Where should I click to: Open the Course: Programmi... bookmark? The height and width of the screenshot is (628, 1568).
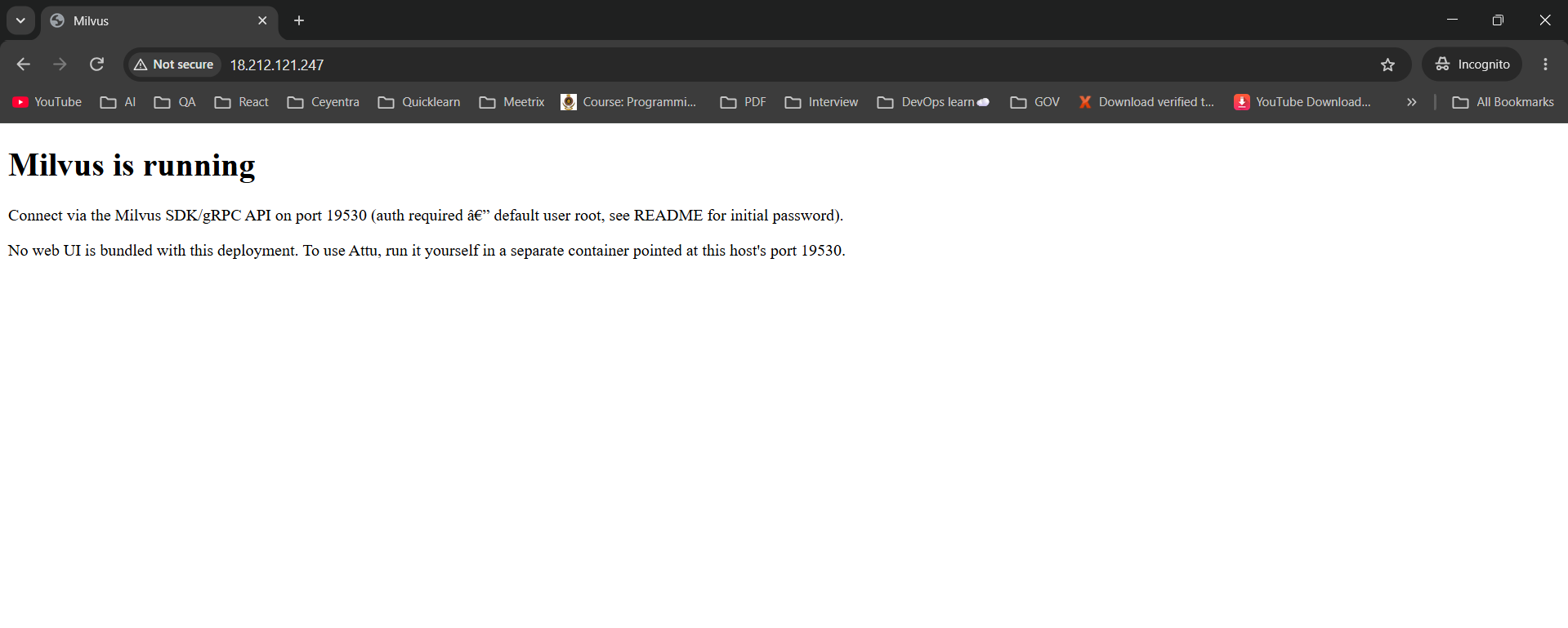coord(628,102)
